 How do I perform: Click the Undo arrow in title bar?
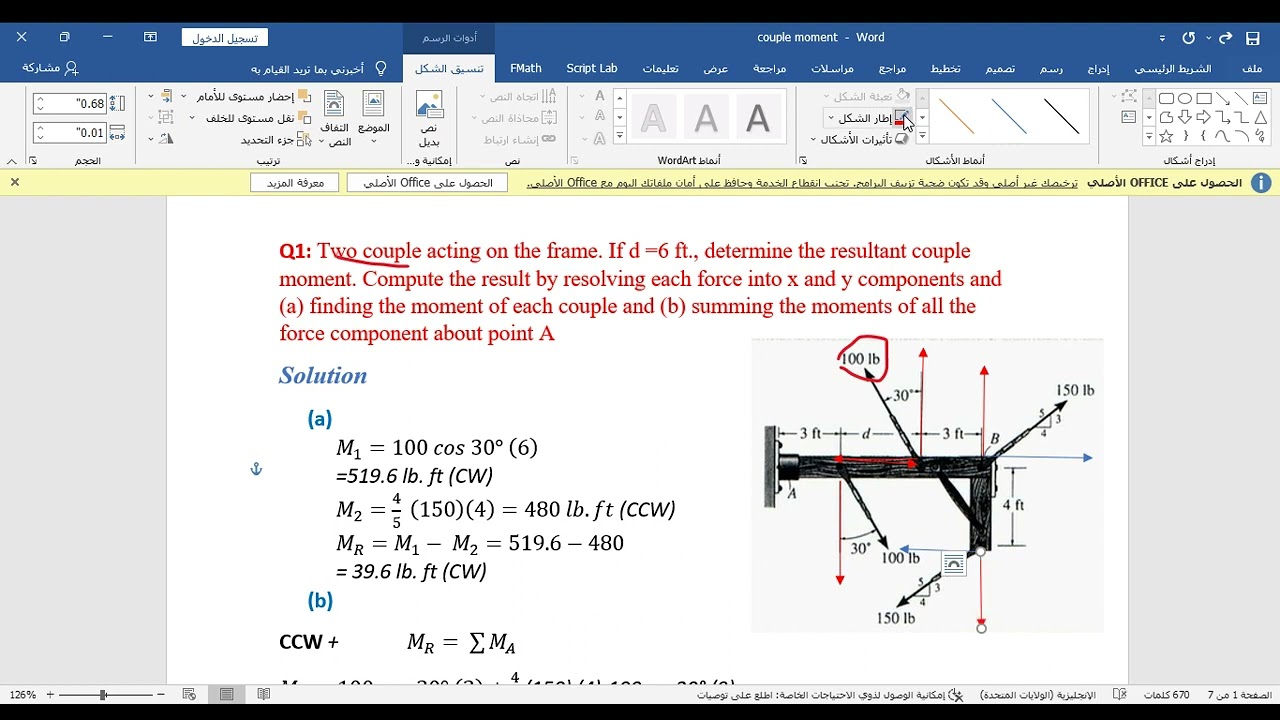pos(1225,38)
